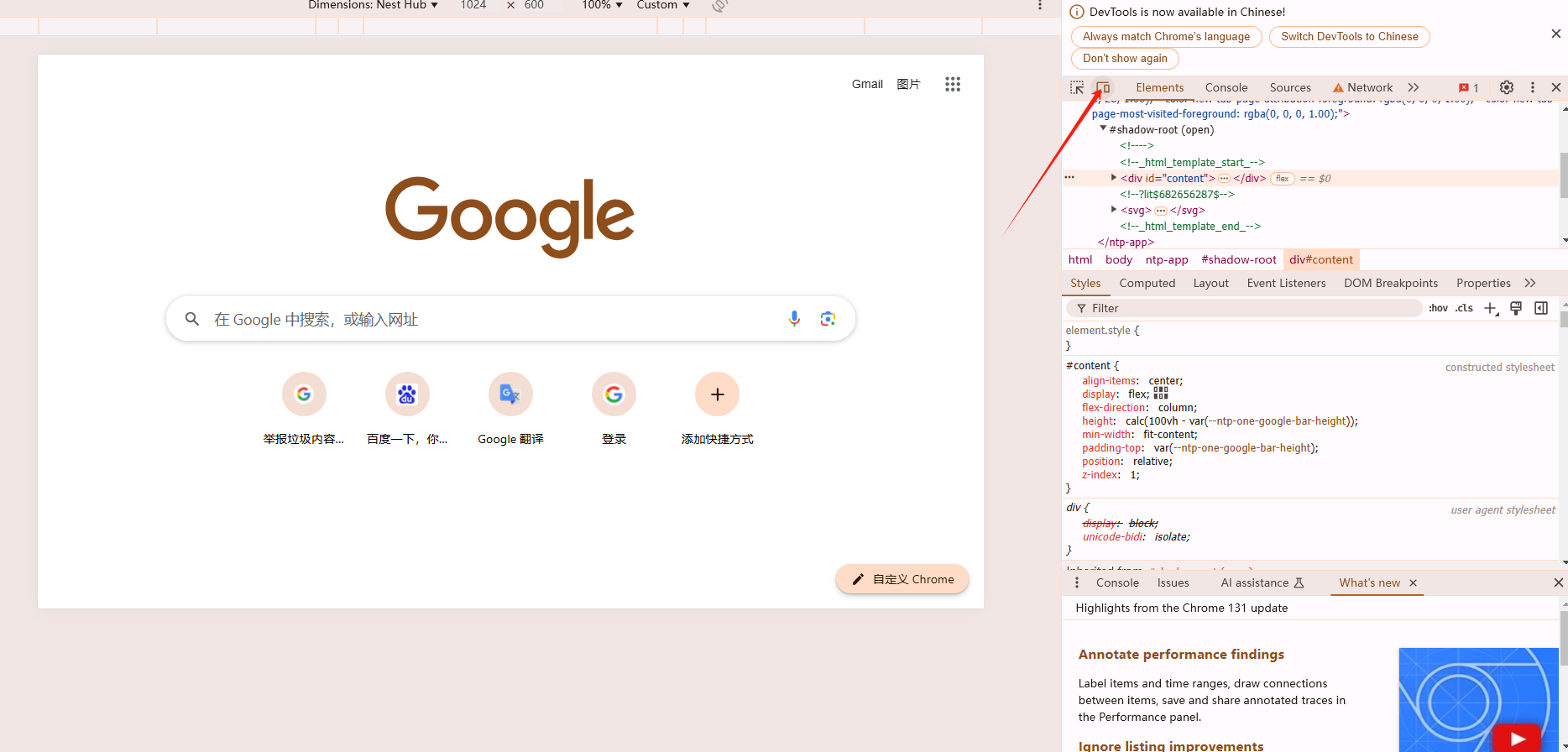Open DevTools settings gear
Viewport: 1568px width, 752px height.
1507,87
